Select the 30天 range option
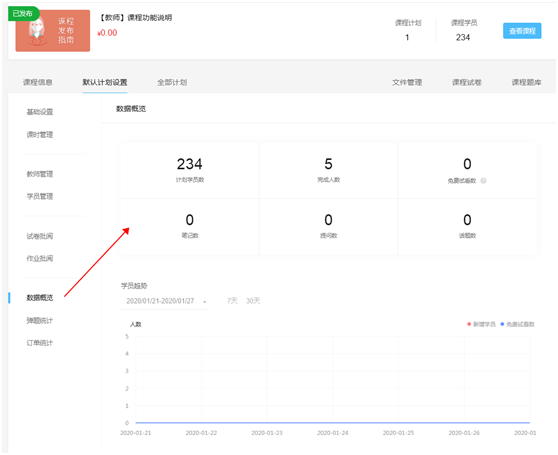Screen dimensions: 558x455 point(253,301)
